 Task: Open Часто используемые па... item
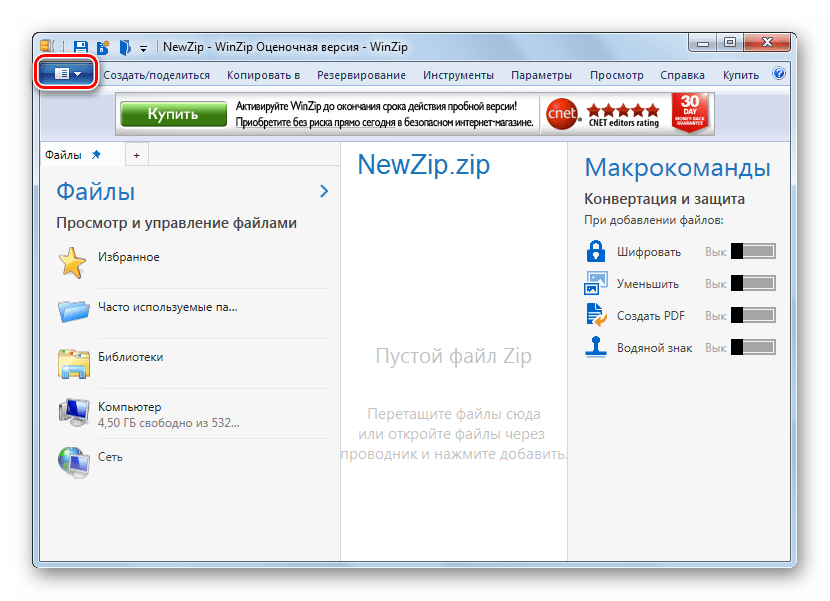(194, 313)
